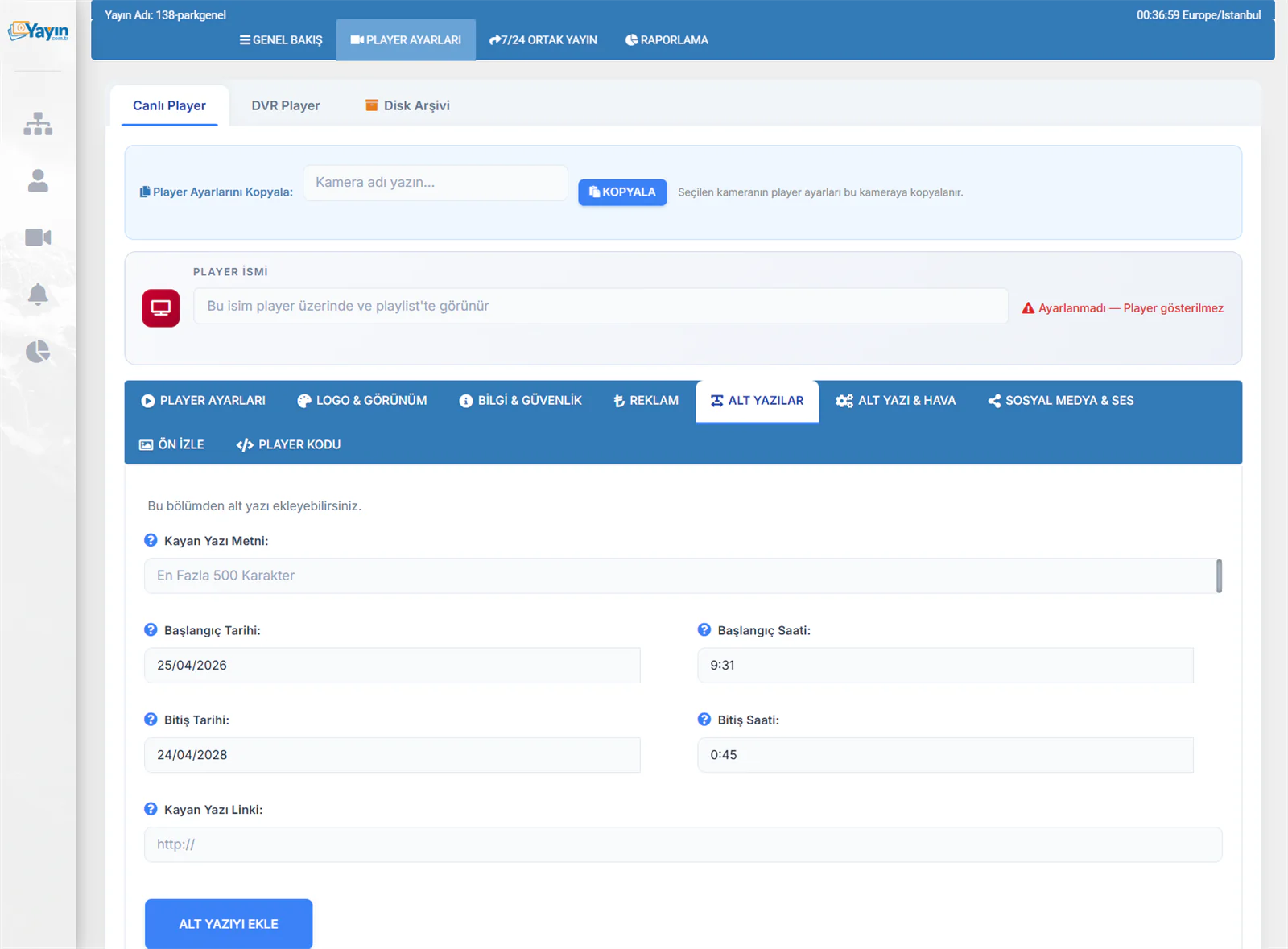
Task: Click the Yayın logo
Action: click(38, 31)
